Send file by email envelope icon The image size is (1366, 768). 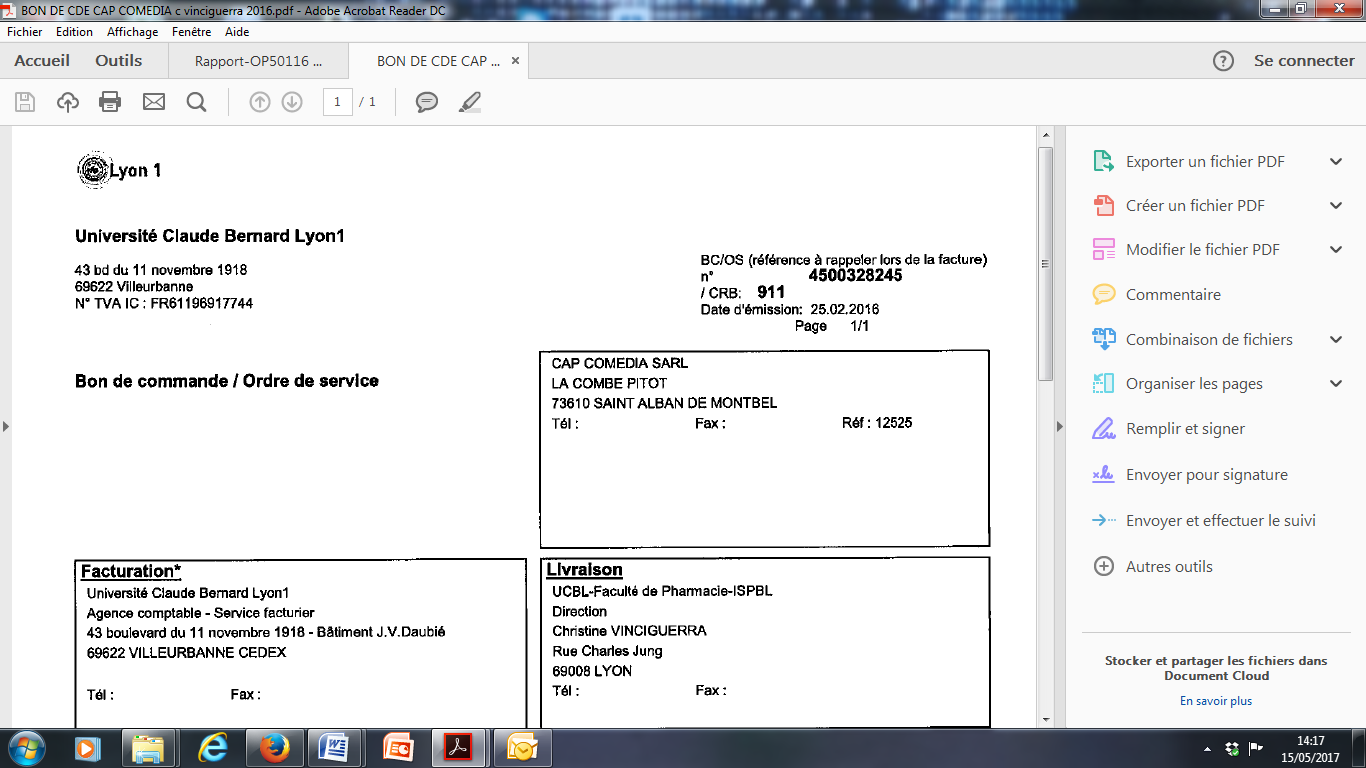[x=153, y=101]
